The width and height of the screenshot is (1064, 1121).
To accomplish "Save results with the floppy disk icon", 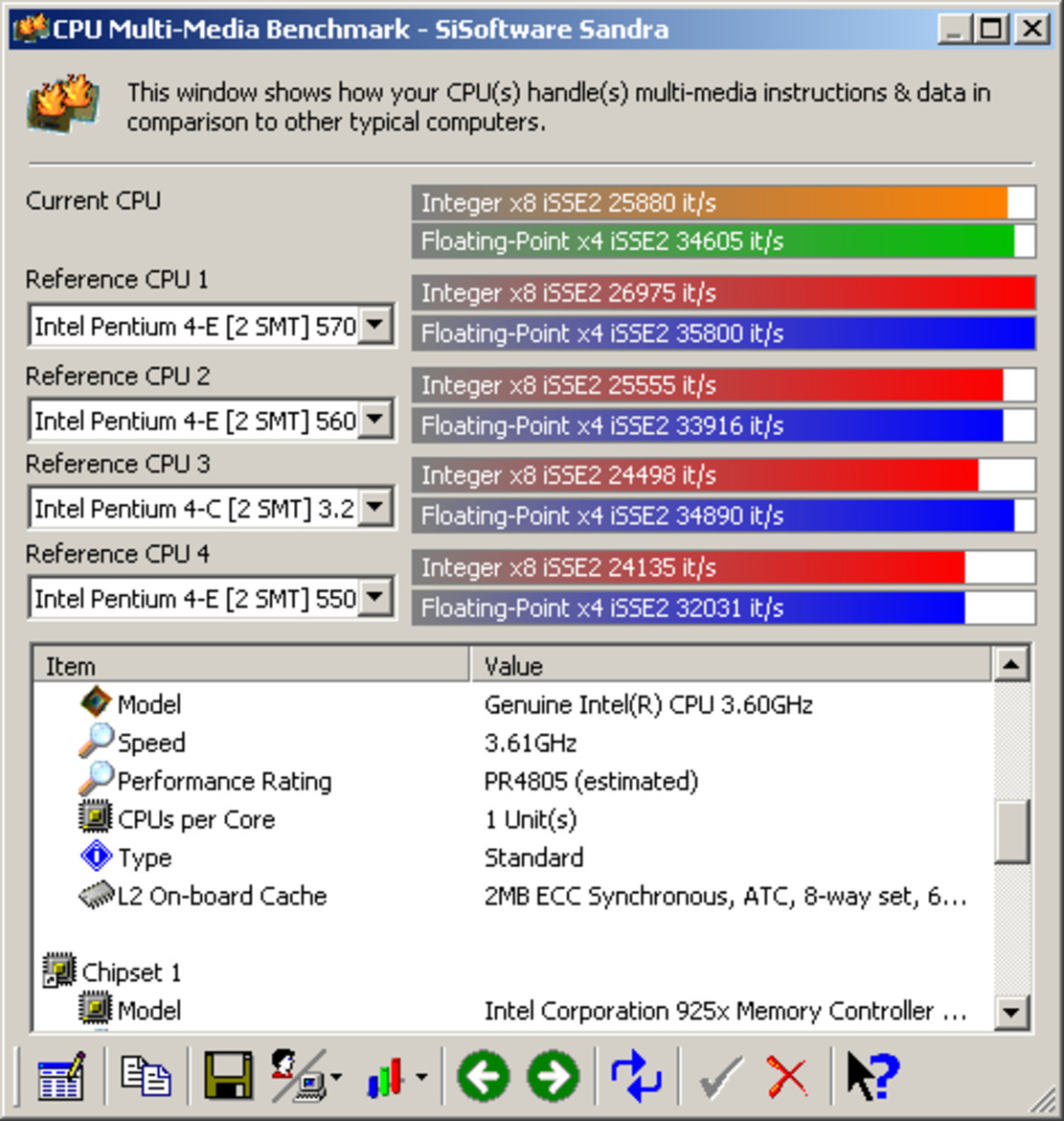I will (228, 1075).
